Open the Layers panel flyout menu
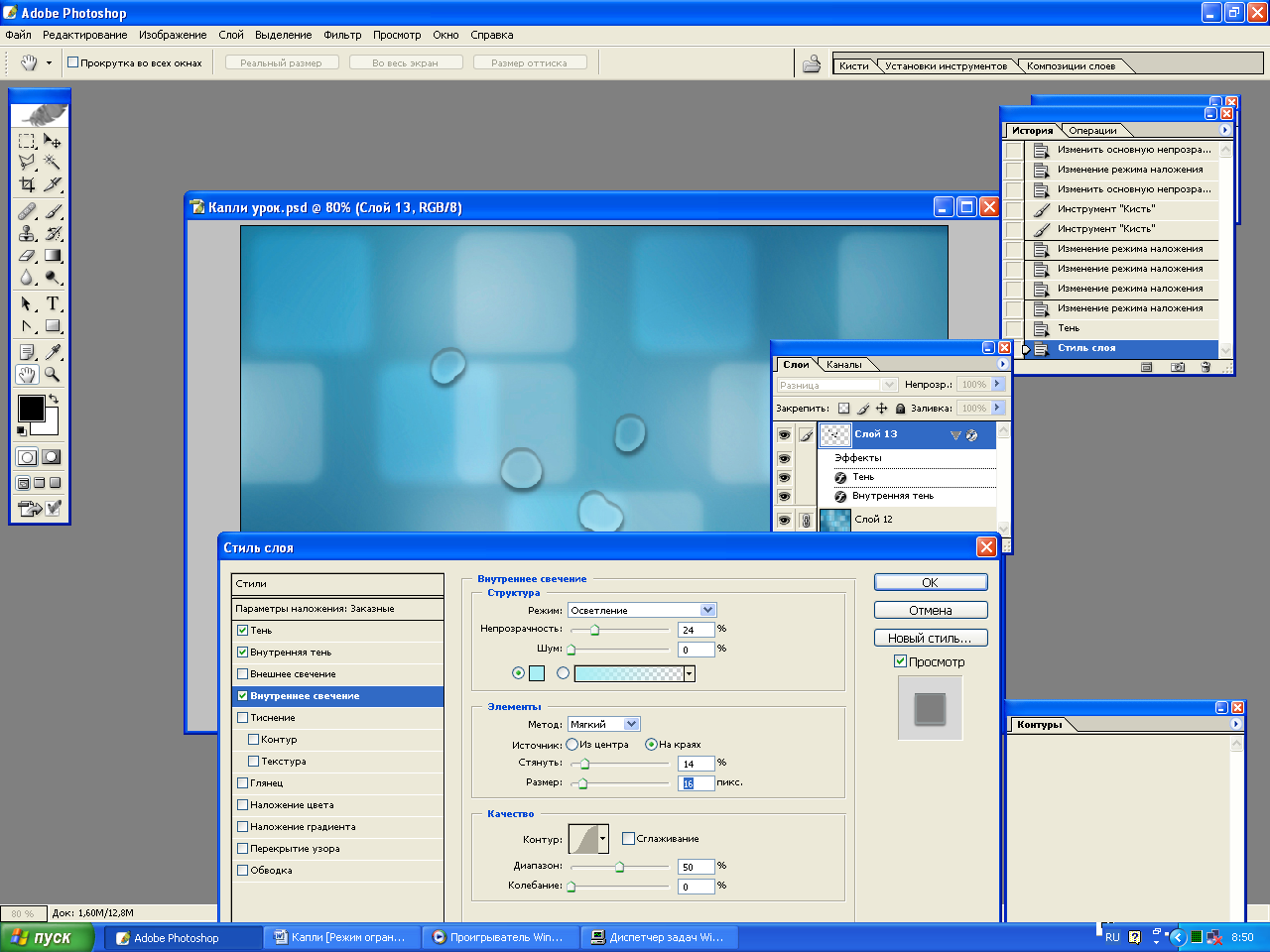The height and width of the screenshot is (952, 1270). pos(1002,364)
